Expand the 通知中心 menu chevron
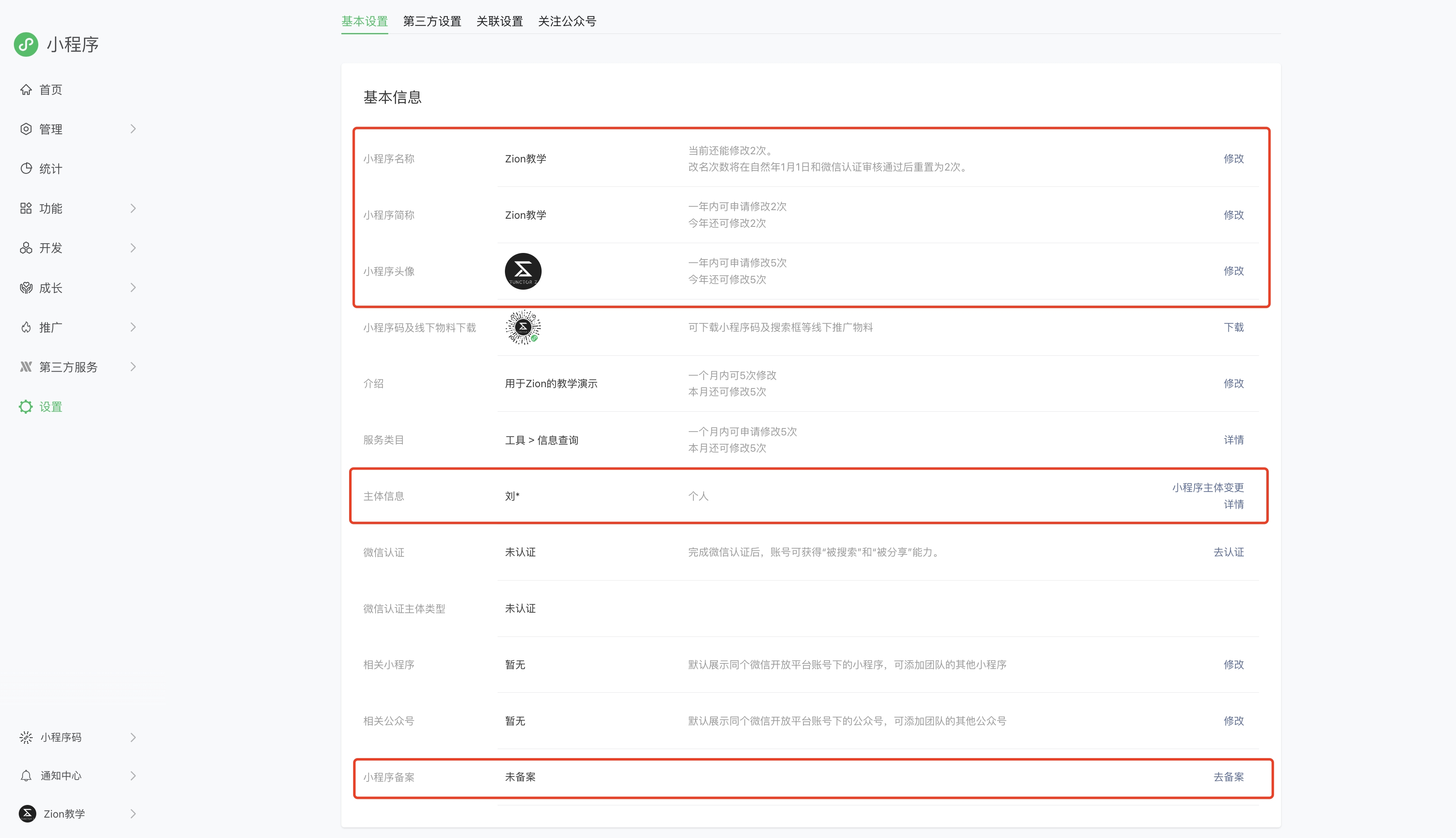 (x=133, y=776)
